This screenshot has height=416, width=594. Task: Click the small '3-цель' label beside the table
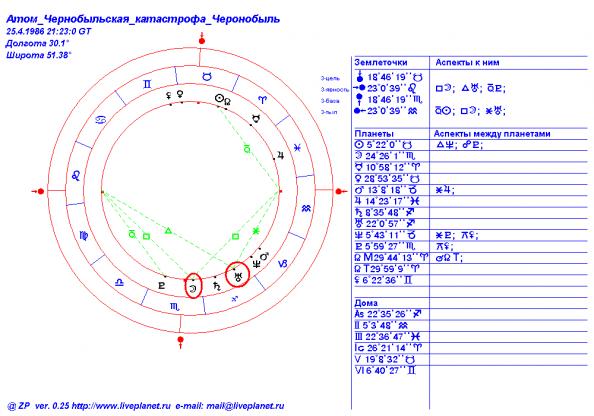[x=330, y=78]
